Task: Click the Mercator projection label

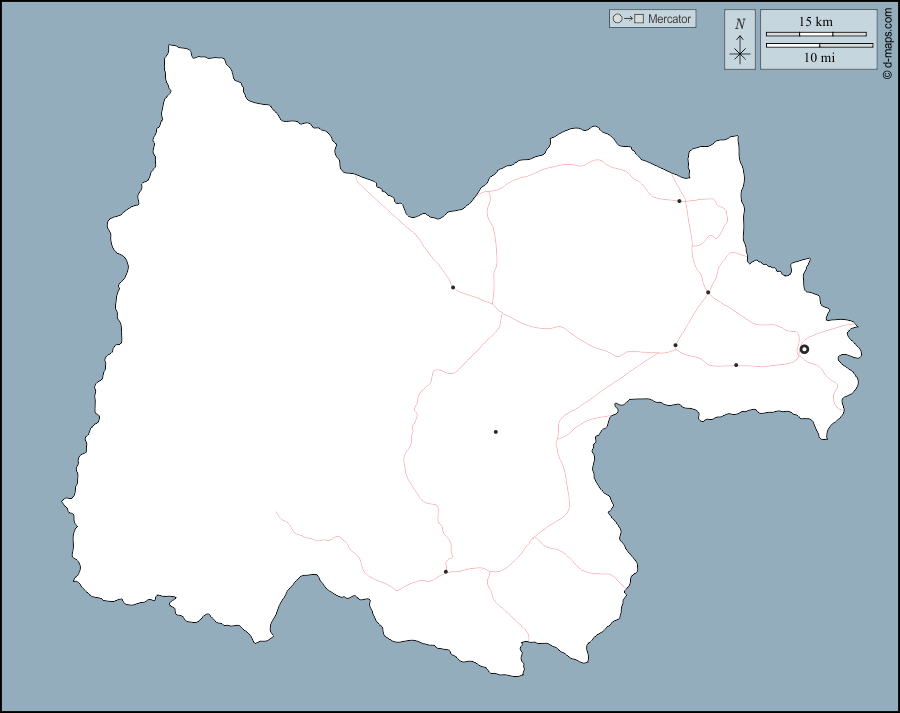Action: coord(668,19)
